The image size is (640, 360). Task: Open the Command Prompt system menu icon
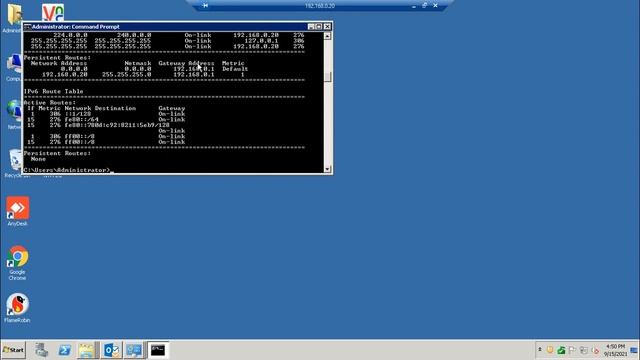[27, 27]
